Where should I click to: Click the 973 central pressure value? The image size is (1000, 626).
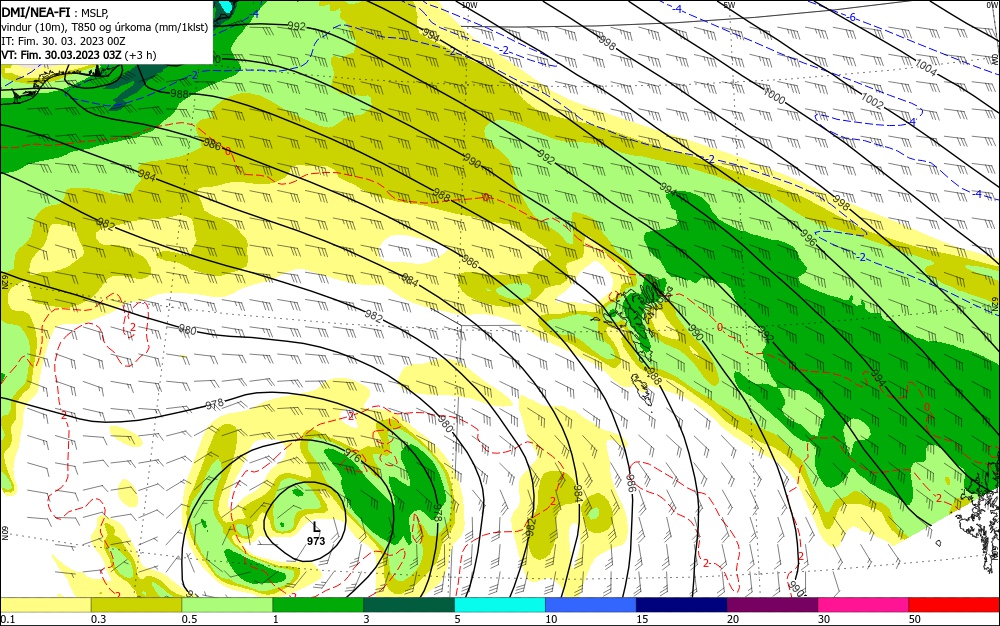click(316, 541)
